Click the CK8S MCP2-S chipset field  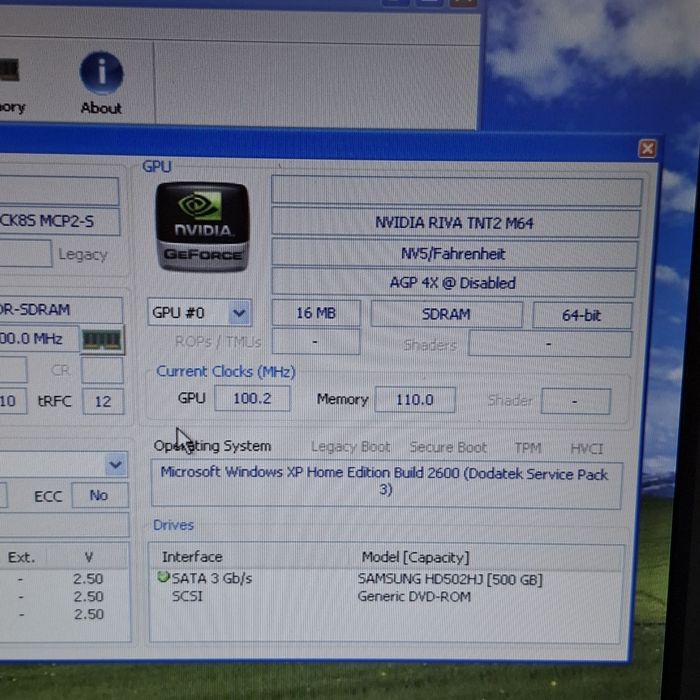(59, 221)
